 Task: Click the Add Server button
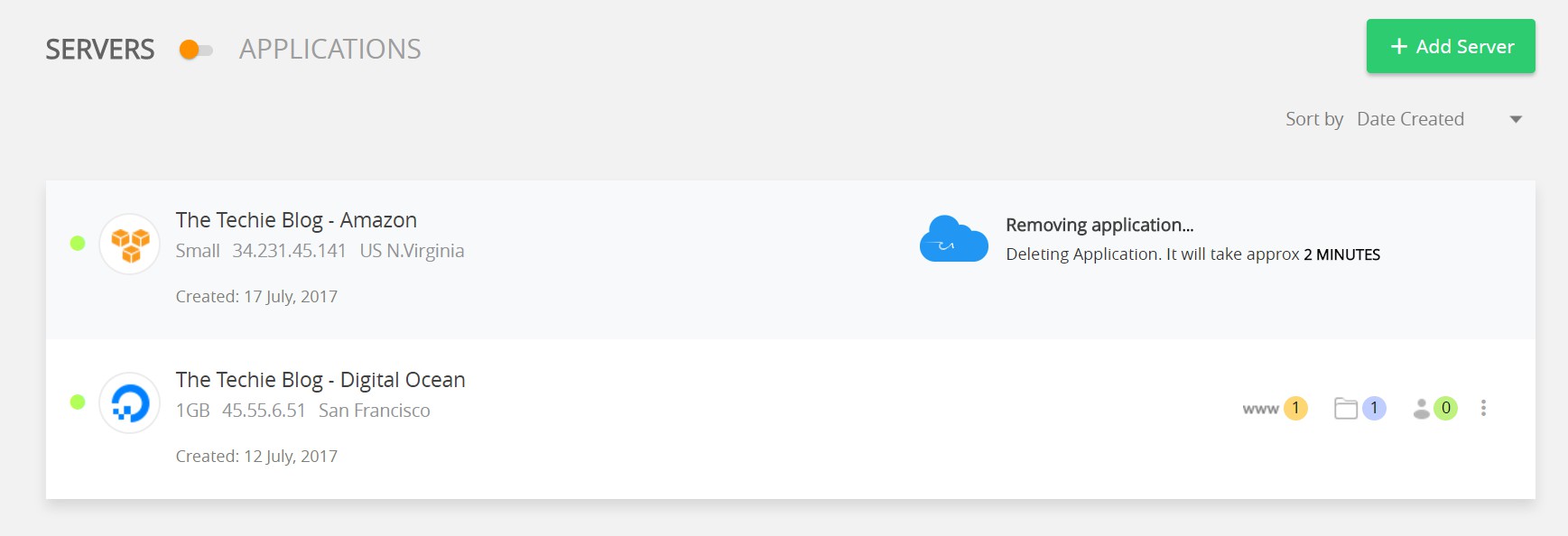1451,46
